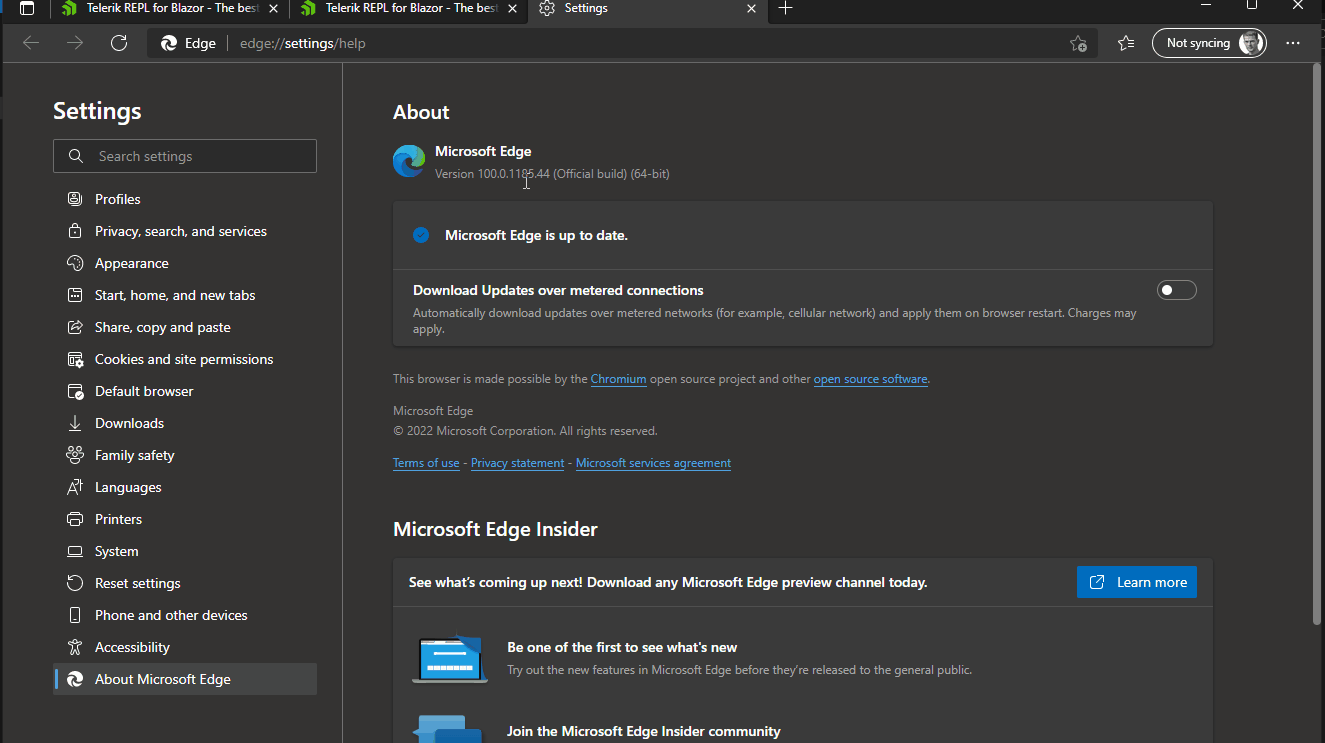Click the profile avatar picture
Screen dimensions: 1325x743
[x=1251, y=43]
